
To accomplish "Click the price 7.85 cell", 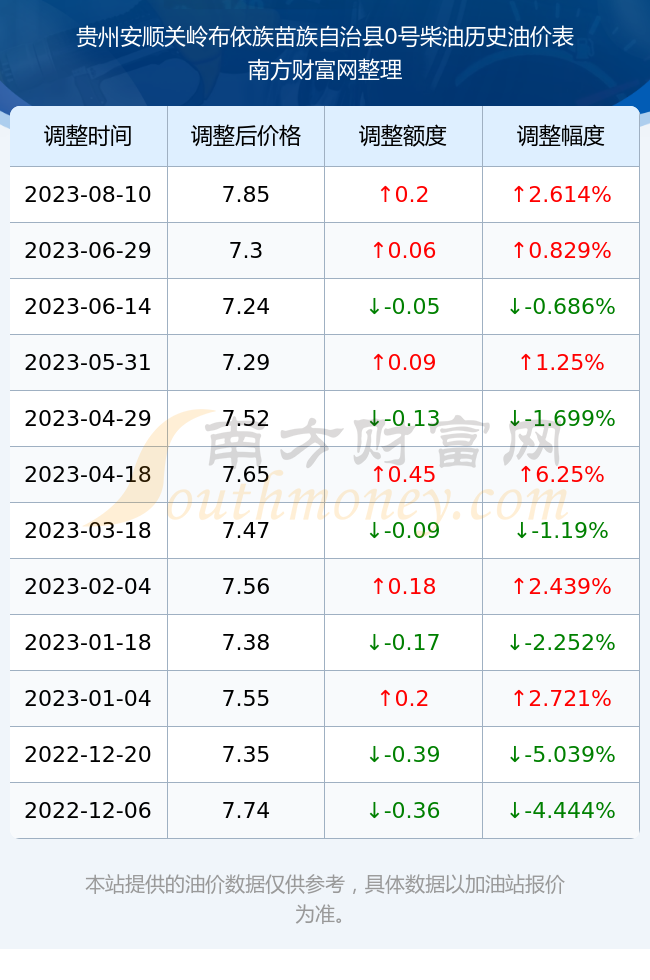I will [246, 194].
